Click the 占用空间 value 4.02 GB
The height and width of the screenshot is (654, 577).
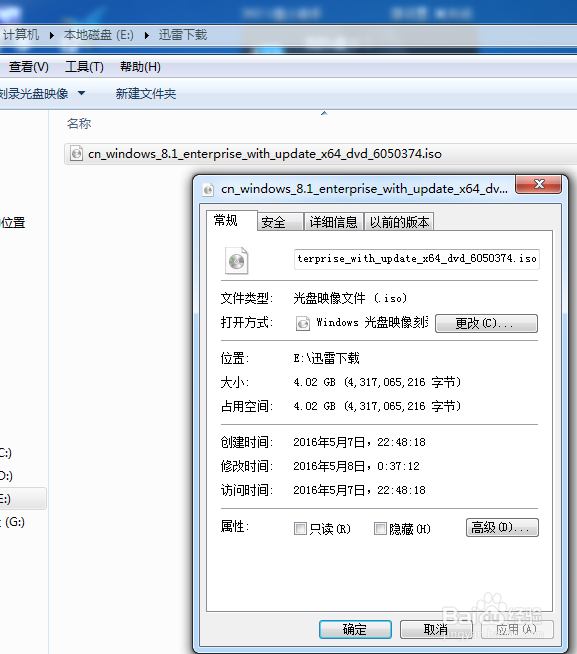(x=377, y=406)
